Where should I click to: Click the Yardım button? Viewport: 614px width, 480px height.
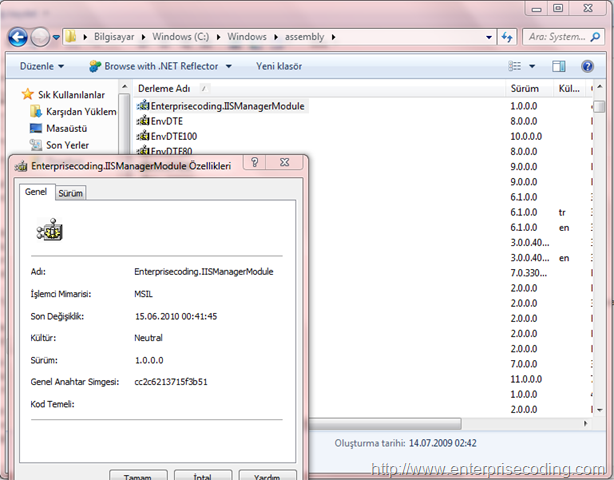pyautogui.click(x=267, y=475)
